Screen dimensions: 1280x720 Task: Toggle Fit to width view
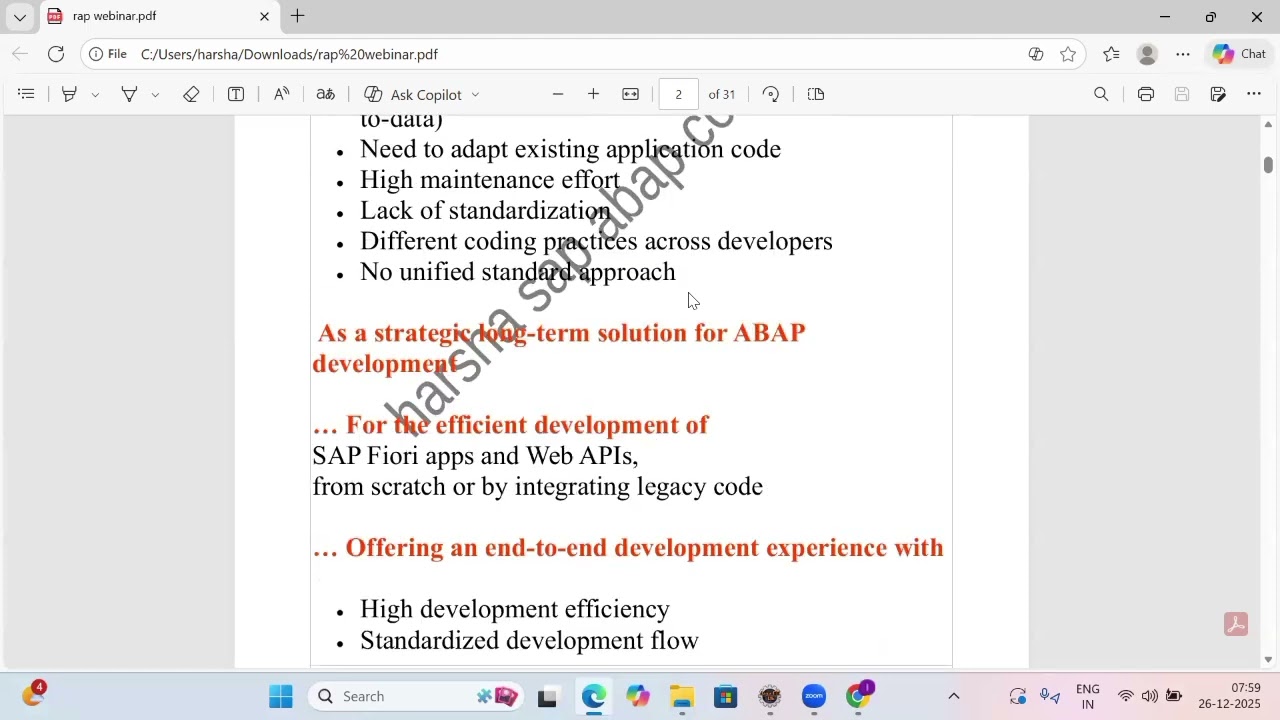tap(631, 94)
